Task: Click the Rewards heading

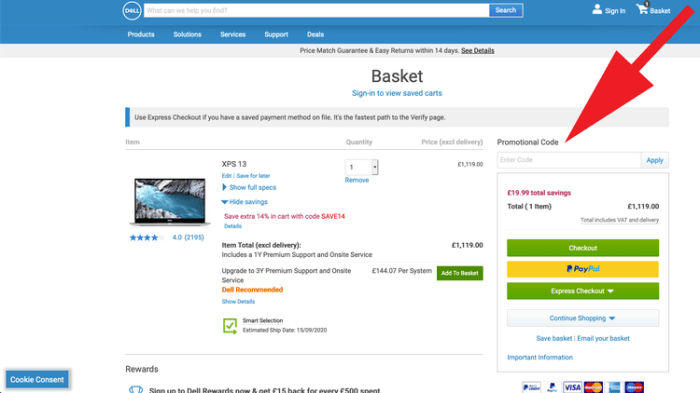Action: pyautogui.click(x=142, y=369)
